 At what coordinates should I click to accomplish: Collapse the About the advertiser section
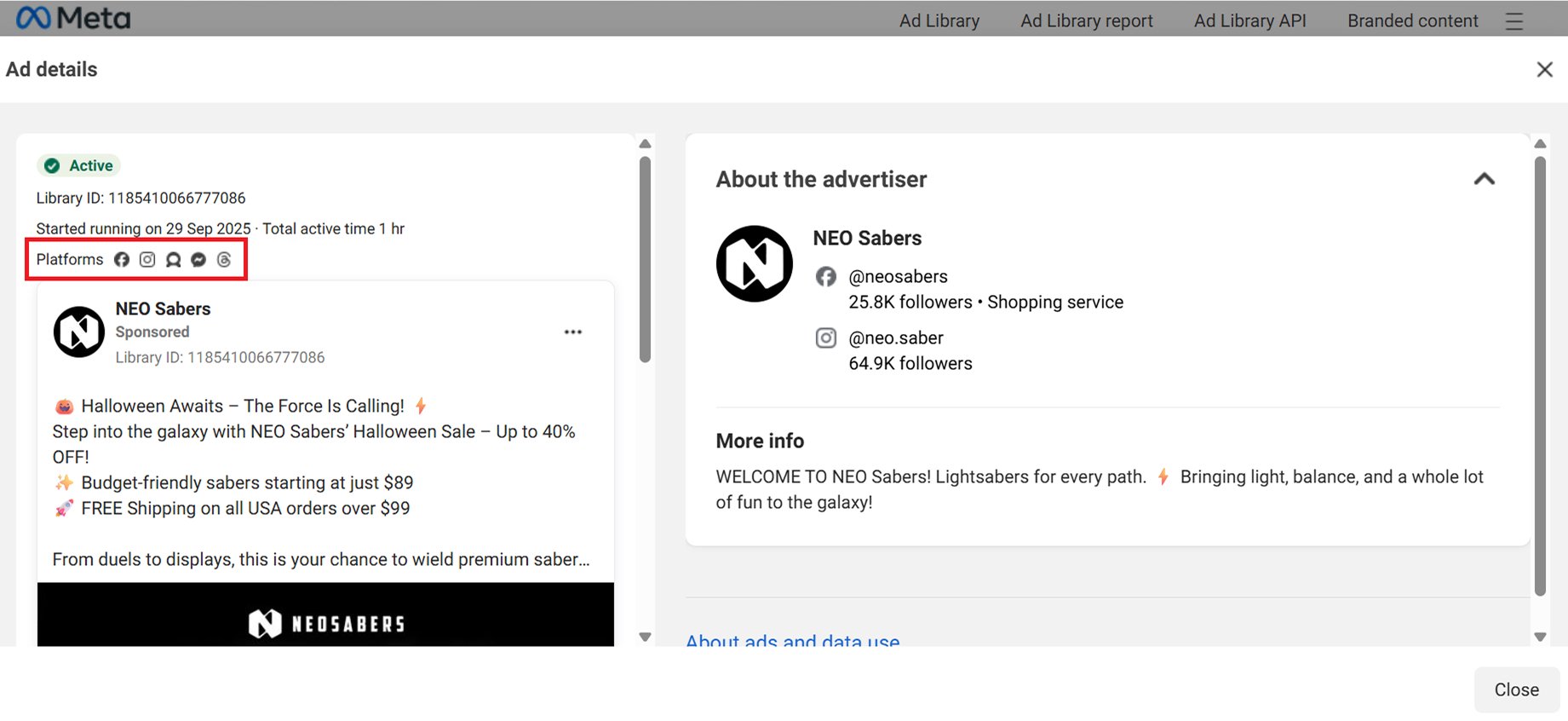(x=1484, y=179)
